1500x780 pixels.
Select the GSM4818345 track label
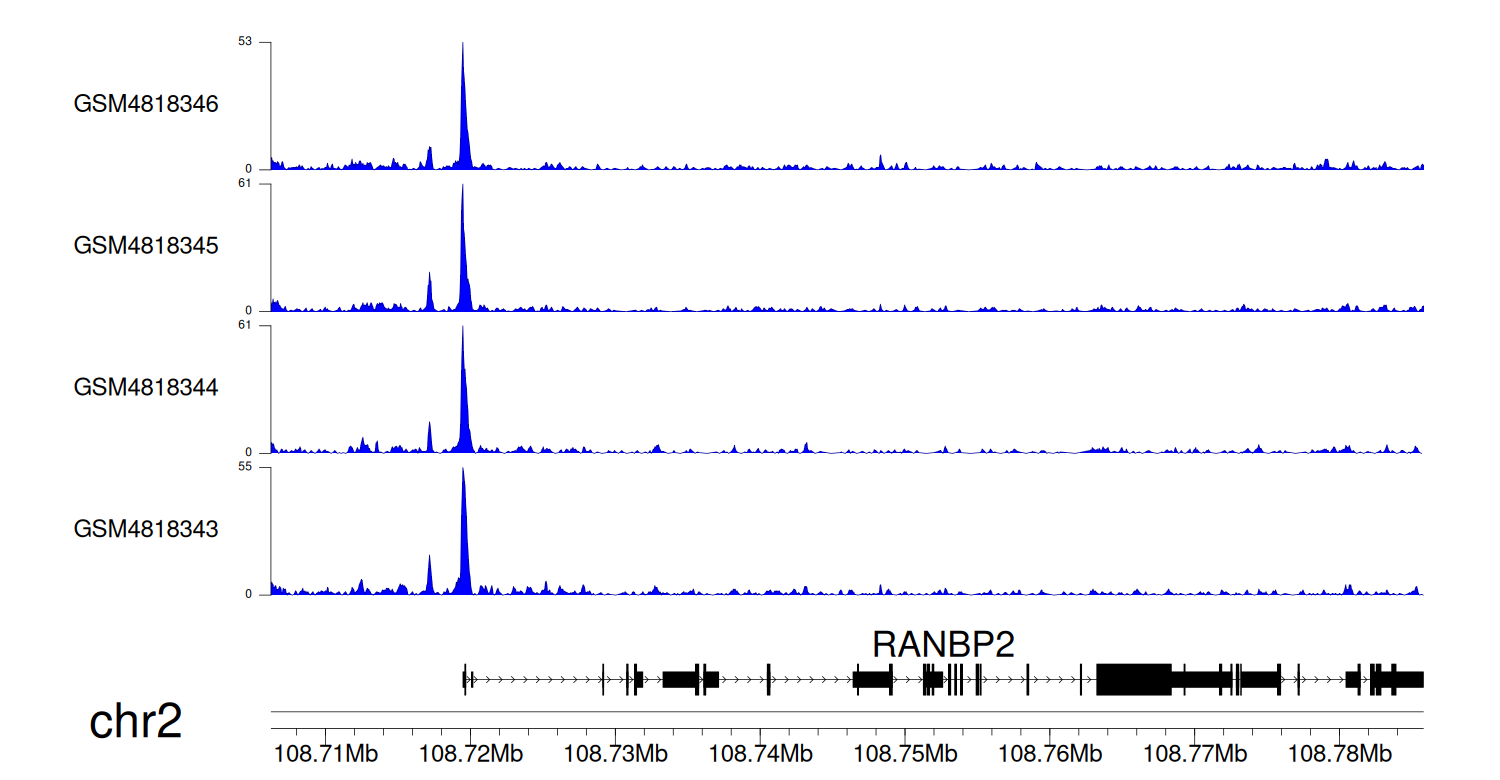click(x=146, y=245)
